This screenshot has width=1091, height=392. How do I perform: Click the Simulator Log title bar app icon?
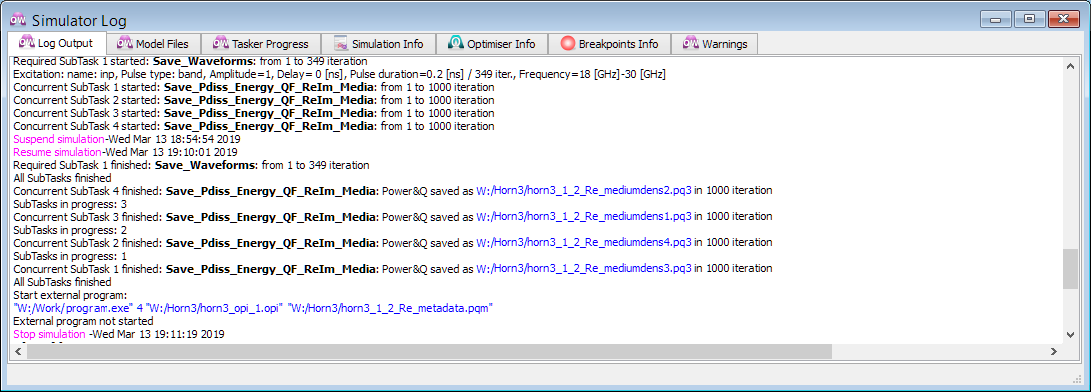[x=19, y=19]
